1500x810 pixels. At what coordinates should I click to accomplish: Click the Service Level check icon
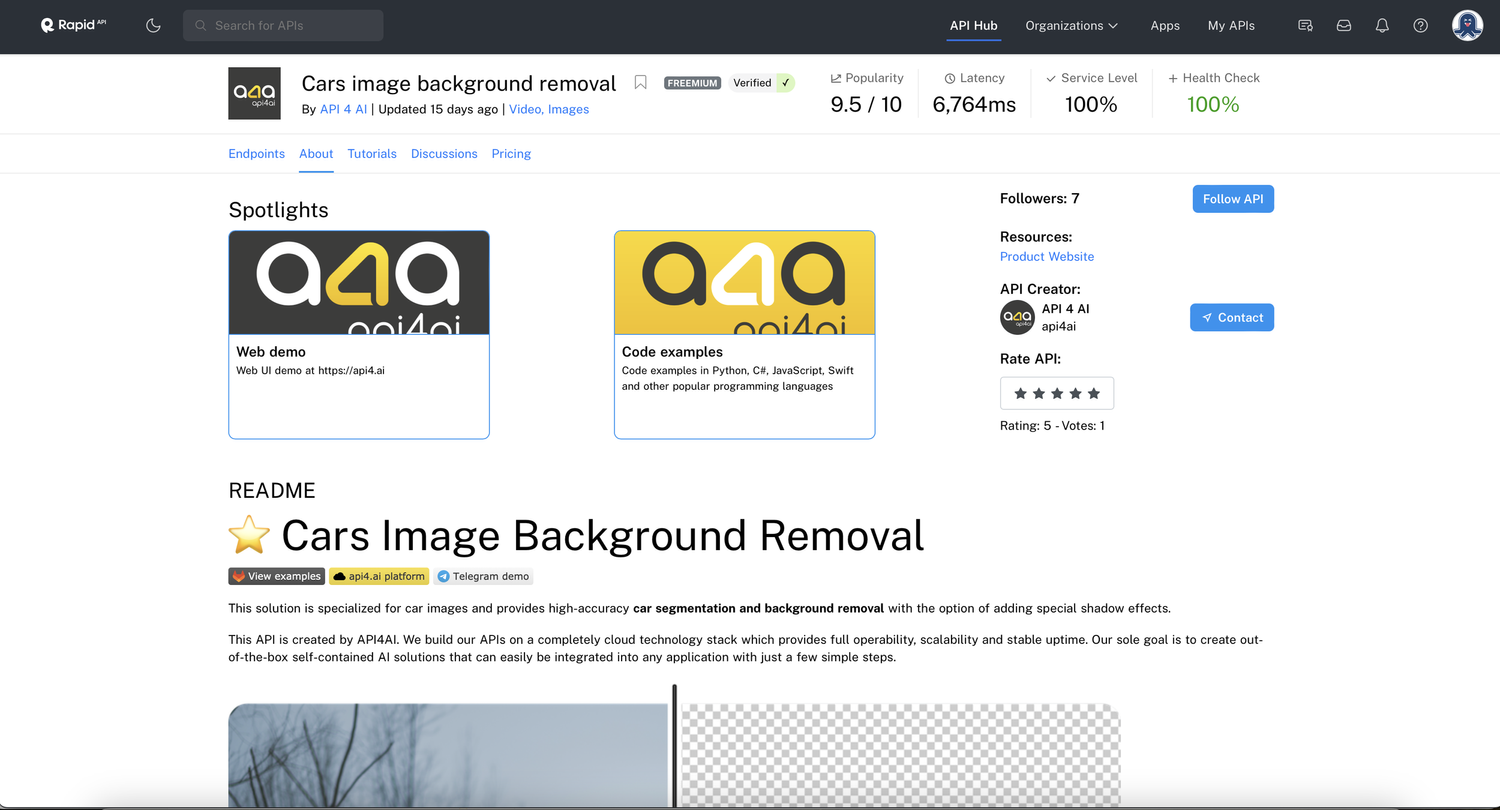(x=1051, y=78)
